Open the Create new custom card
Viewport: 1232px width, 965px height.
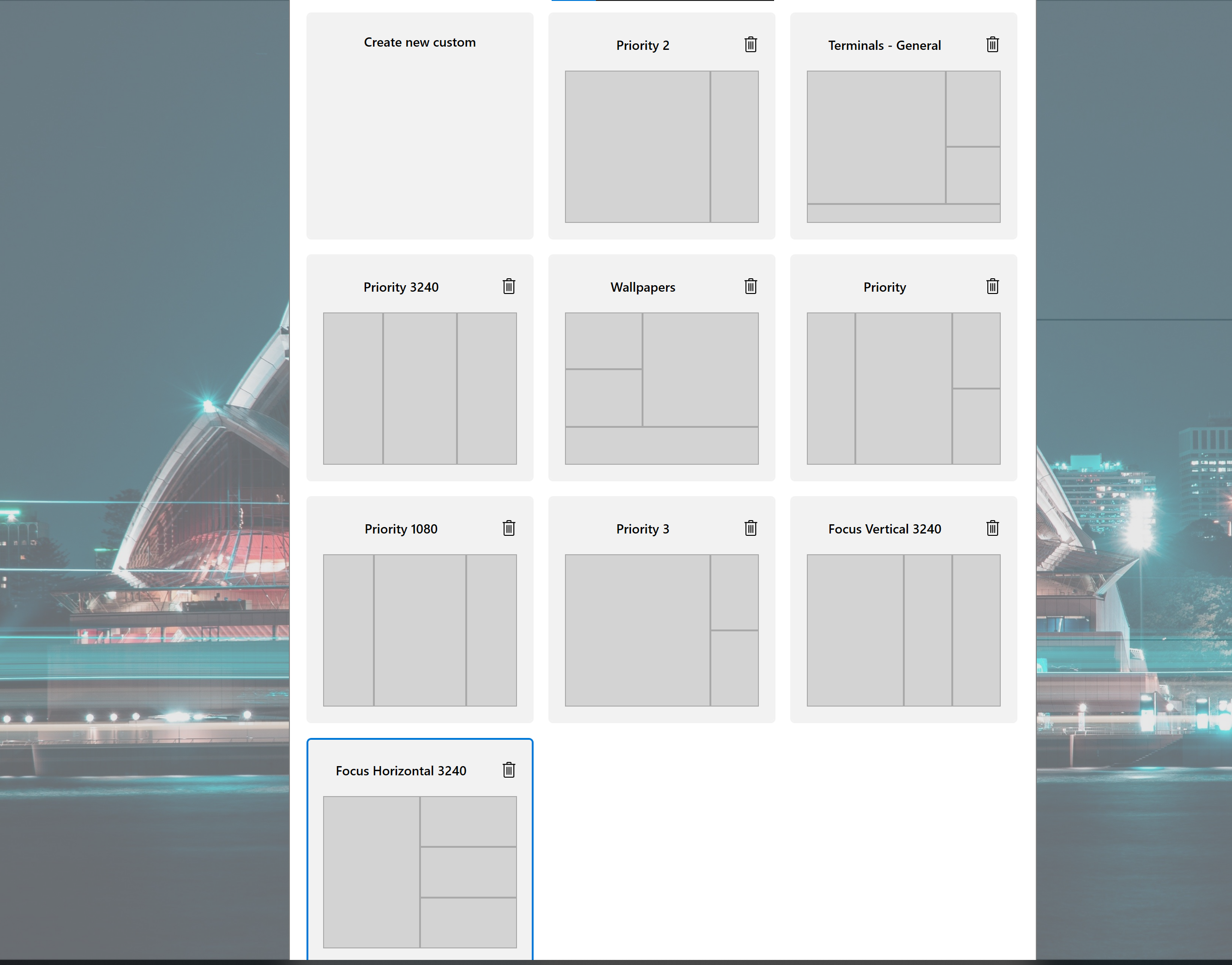click(420, 126)
